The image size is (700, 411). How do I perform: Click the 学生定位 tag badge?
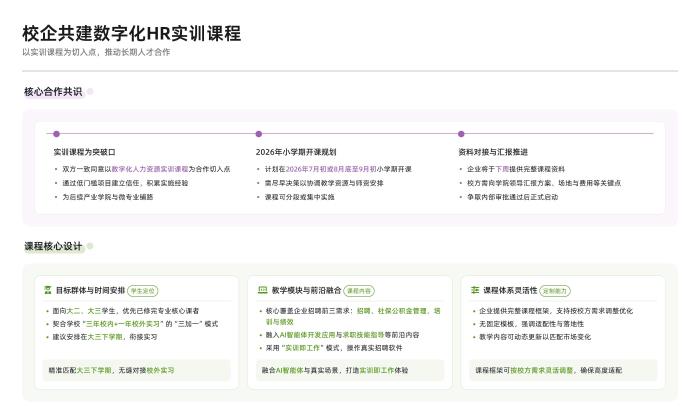click(143, 291)
